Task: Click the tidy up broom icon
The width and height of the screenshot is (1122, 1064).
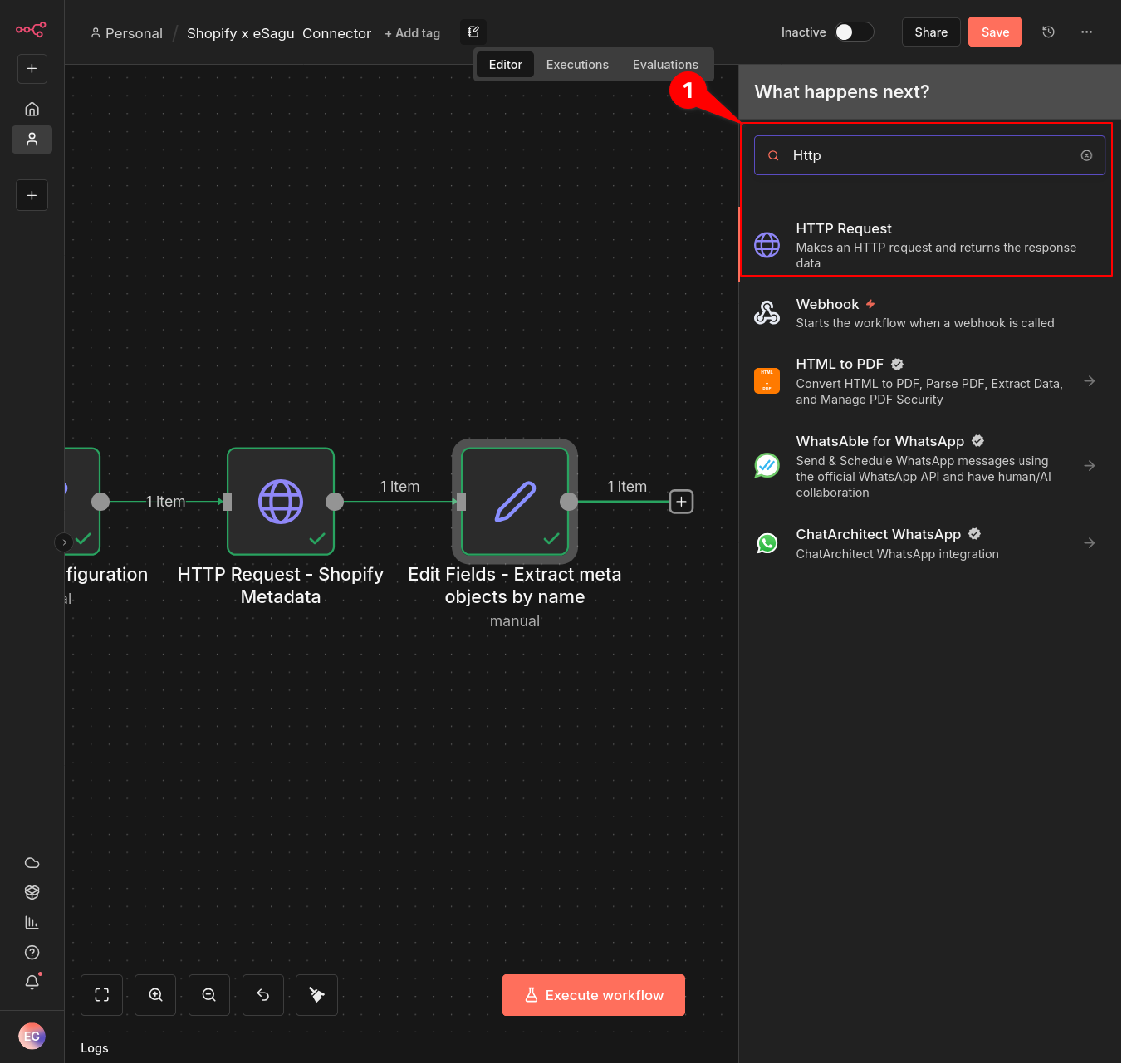Action: (x=316, y=995)
